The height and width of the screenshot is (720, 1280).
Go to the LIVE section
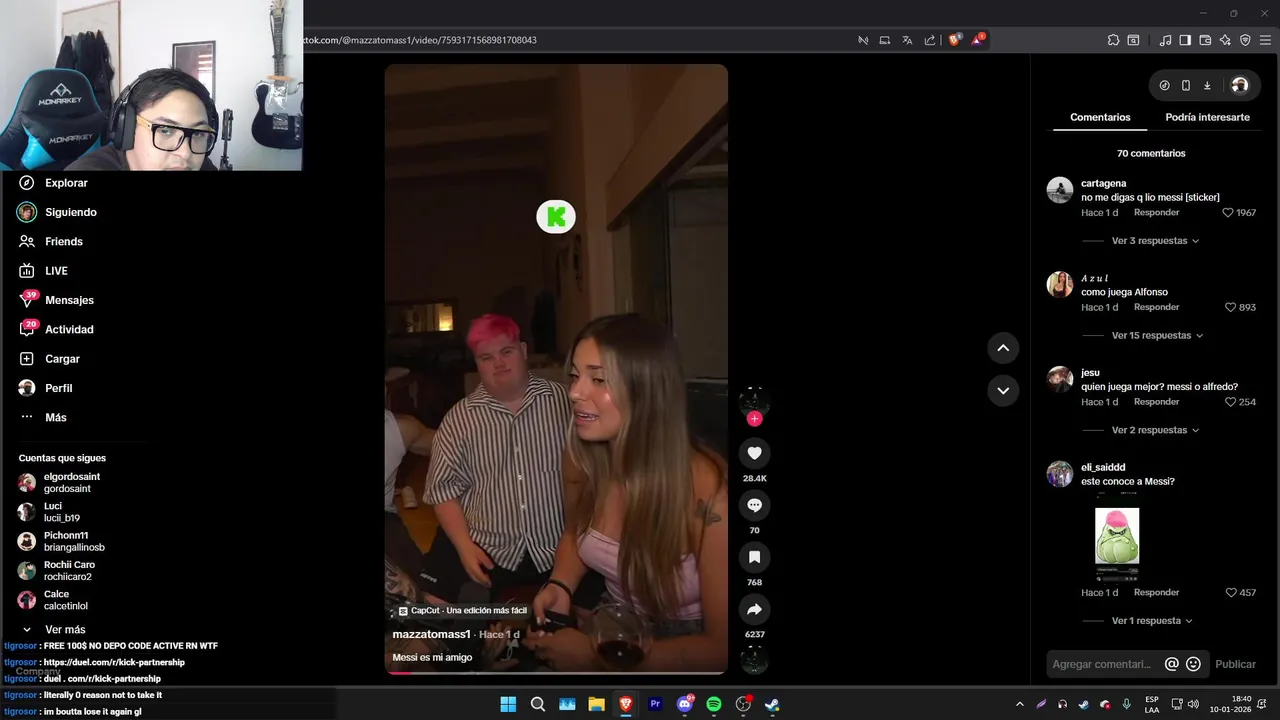point(43,271)
